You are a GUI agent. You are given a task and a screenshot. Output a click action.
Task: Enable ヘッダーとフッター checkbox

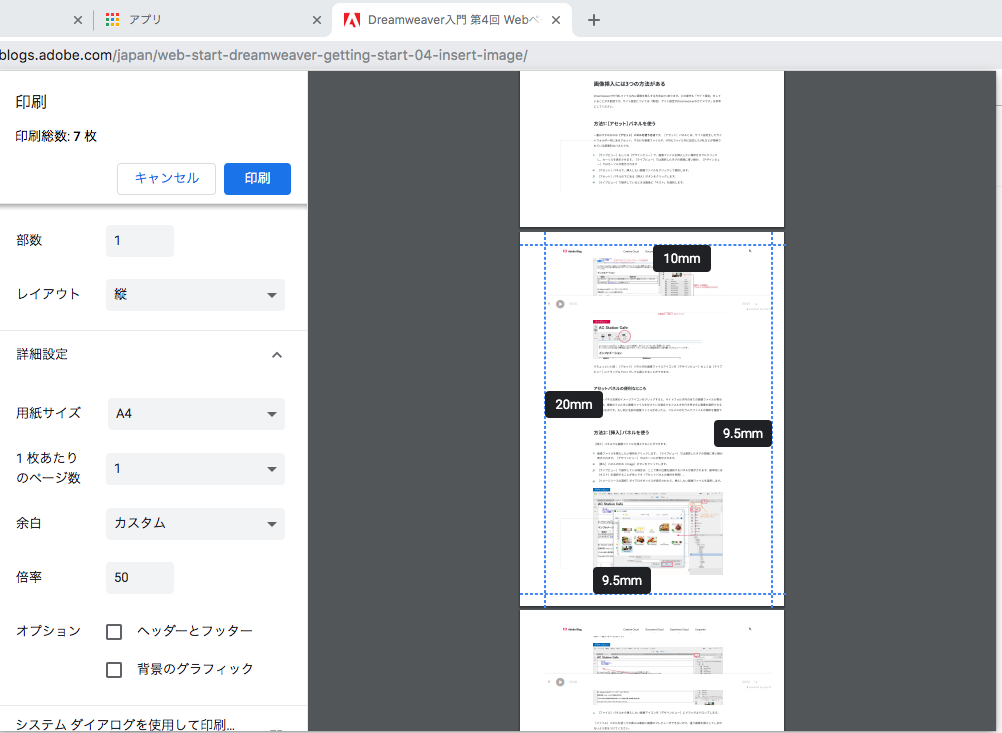pyautogui.click(x=114, y=632)
